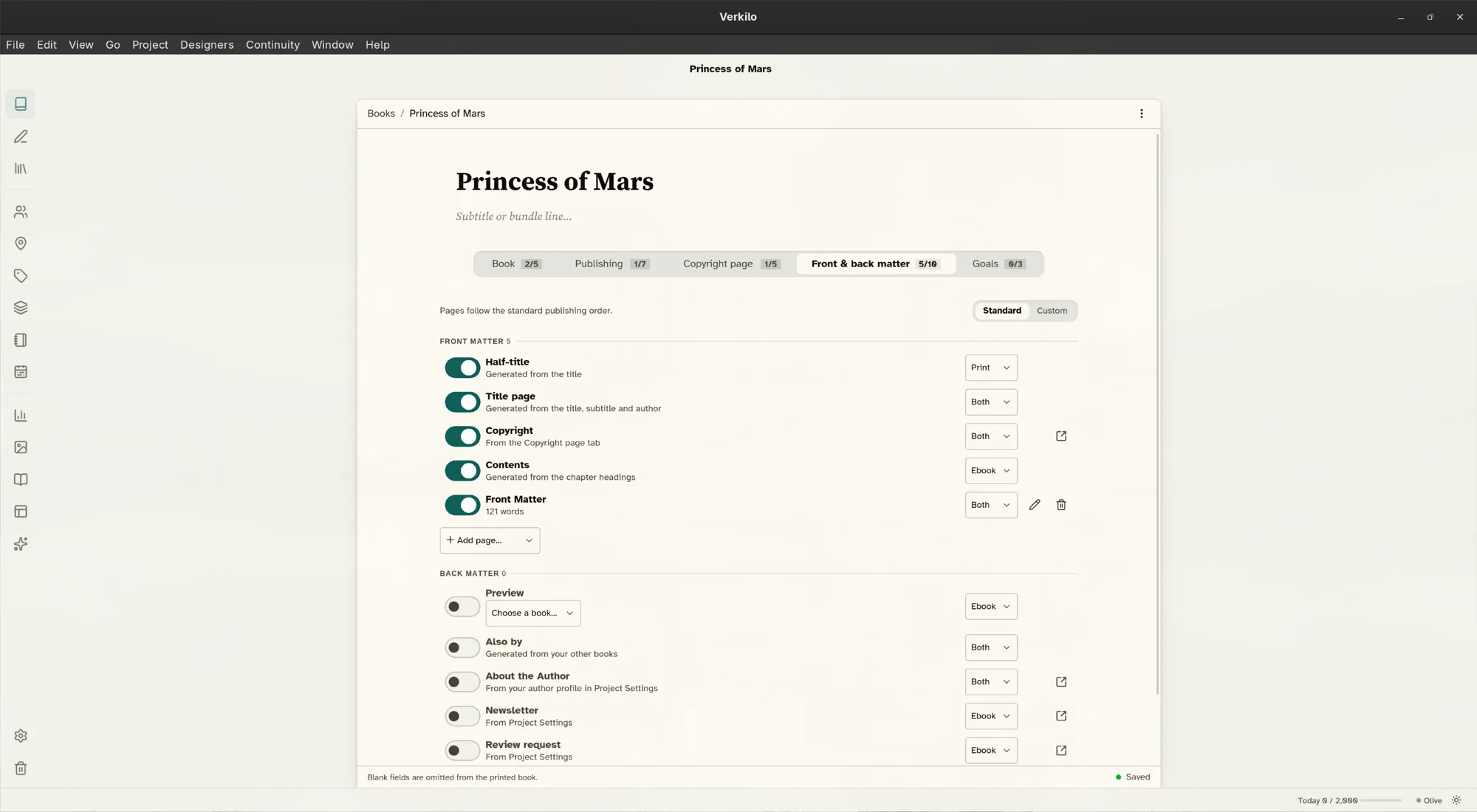This screenshot has height=812, width=1477.
Task: Edit the Front Matter page with pencil
Action: click(1035, 505)
